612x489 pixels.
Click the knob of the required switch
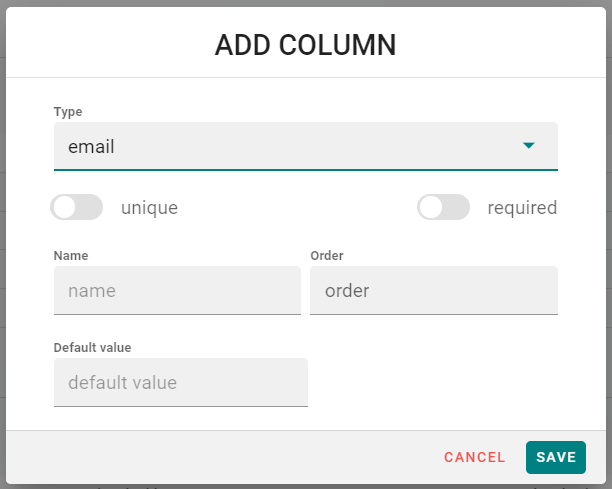[x=432, y=208]
